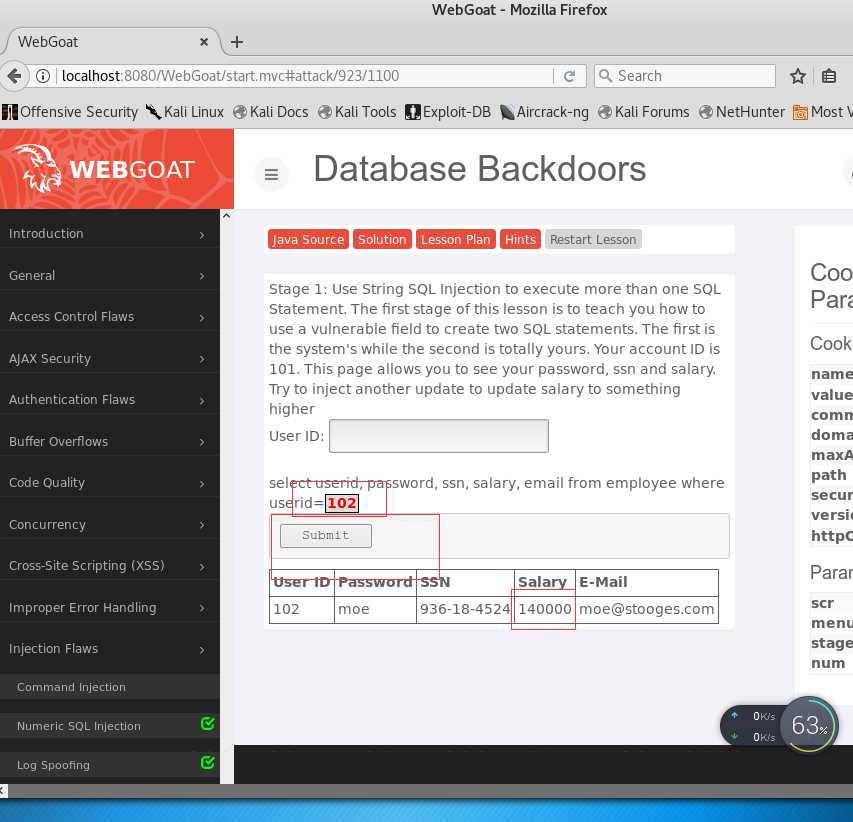Open a new tab with plus icon
Image resolution: width=853 pixels, height=822 pixels.
[x=237, y=42]
